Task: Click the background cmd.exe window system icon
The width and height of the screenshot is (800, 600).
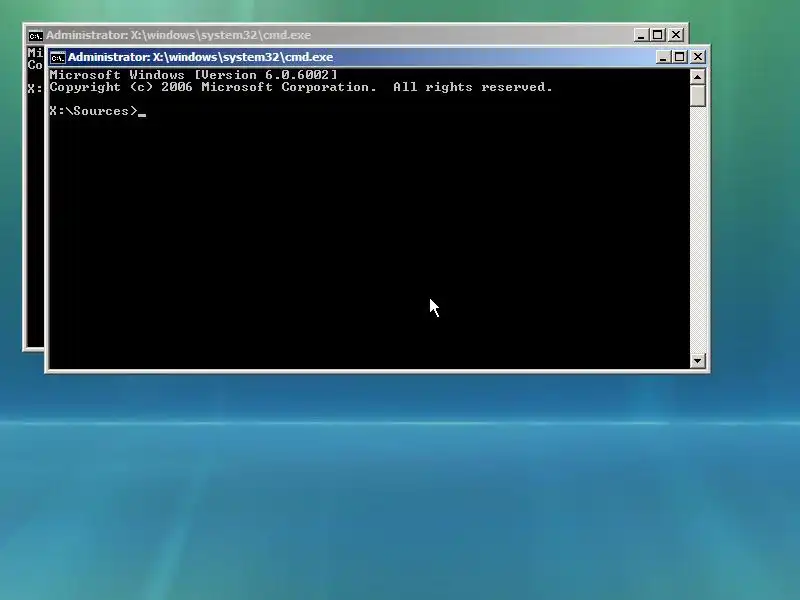Action: click(35, 35)
